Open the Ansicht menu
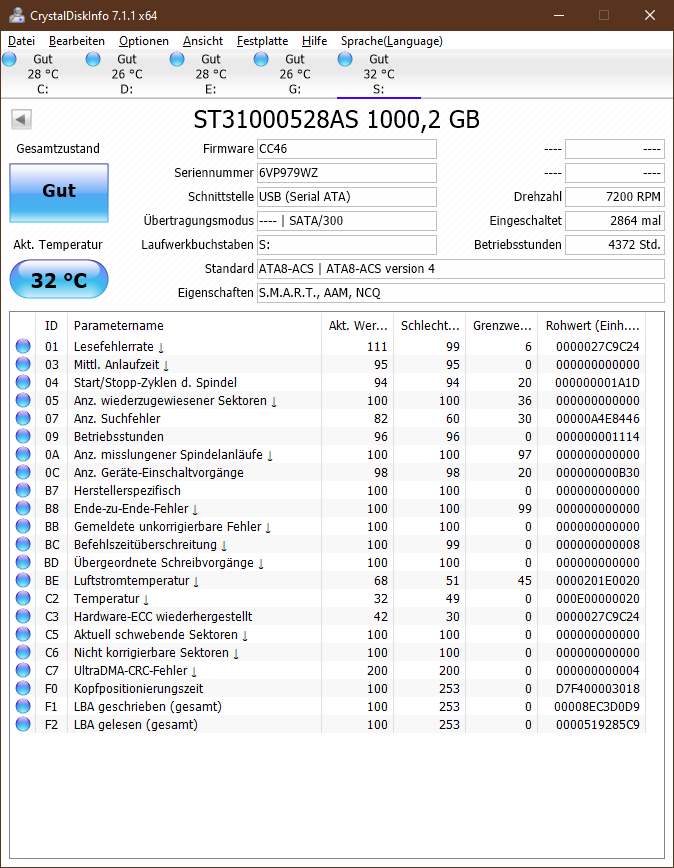This screenshot has height=868, width=674. pos(203,41)
